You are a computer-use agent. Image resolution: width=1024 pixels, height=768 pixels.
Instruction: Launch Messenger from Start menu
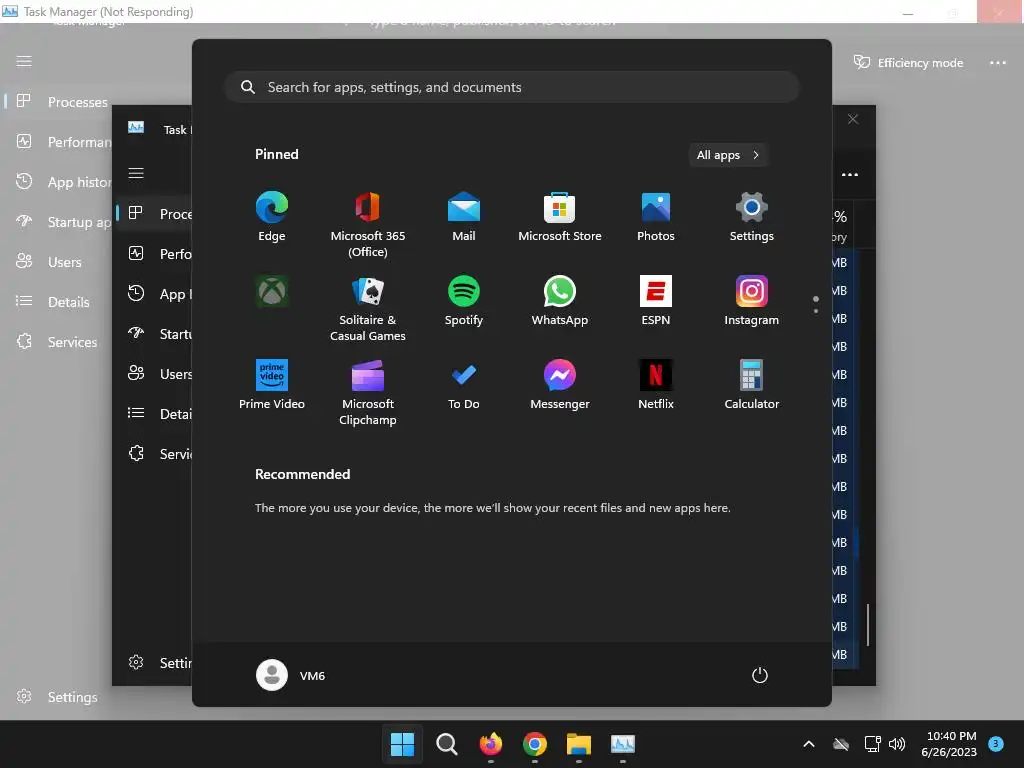560,384
